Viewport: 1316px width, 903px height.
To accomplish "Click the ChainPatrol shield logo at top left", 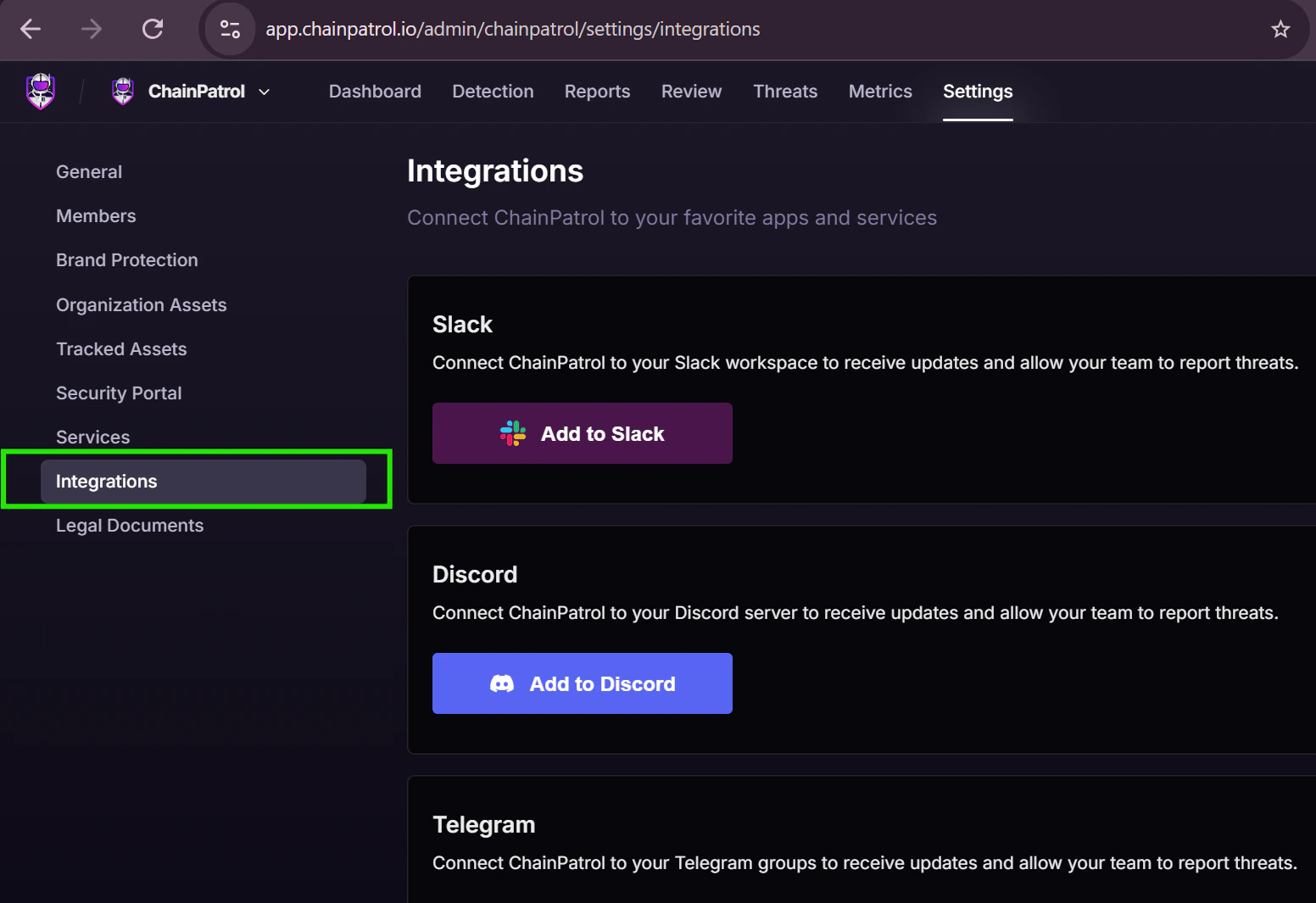I will pyautogui.click(x=40, y=91).
